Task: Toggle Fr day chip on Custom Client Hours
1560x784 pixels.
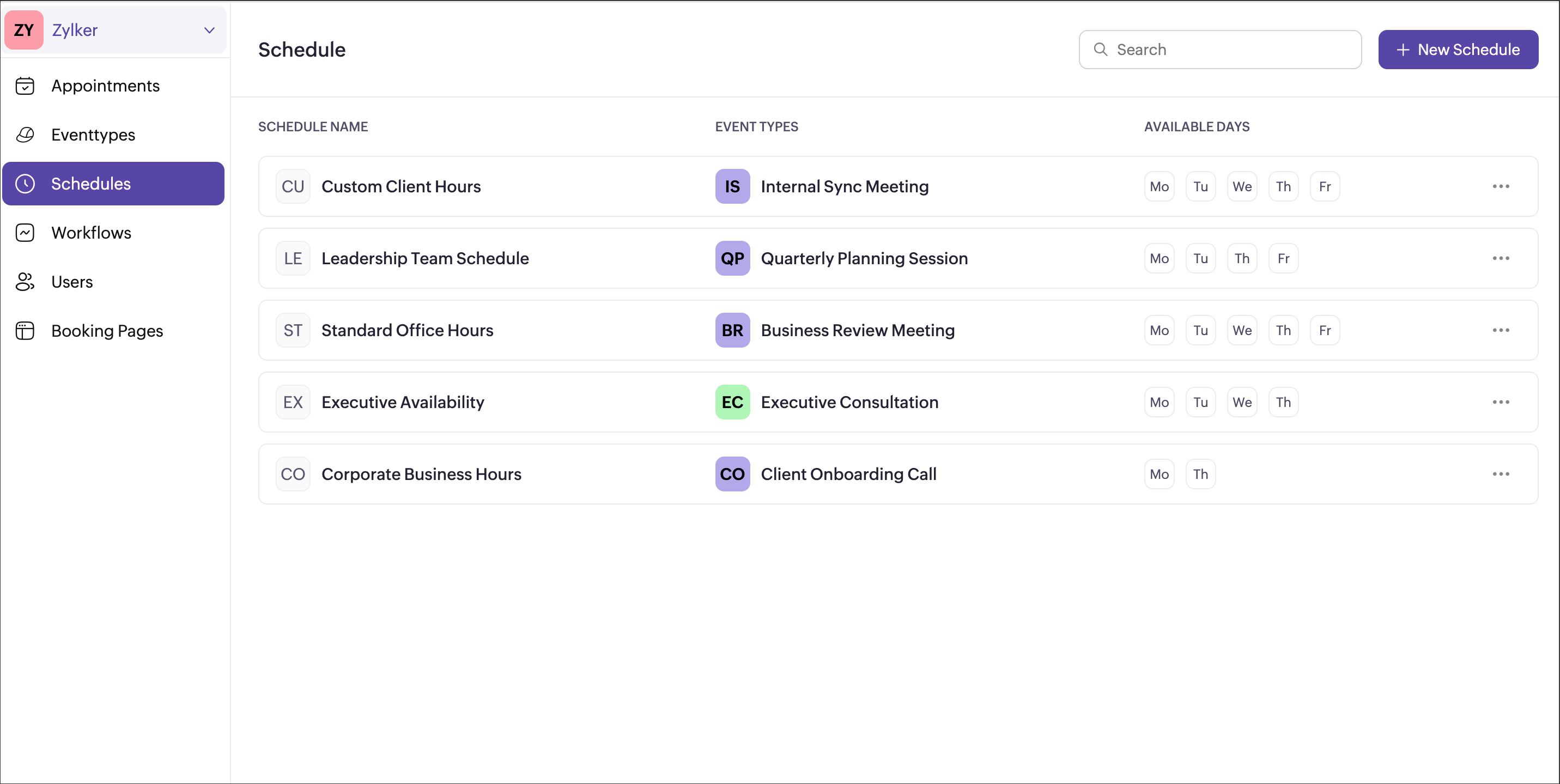Action: 1325,186
